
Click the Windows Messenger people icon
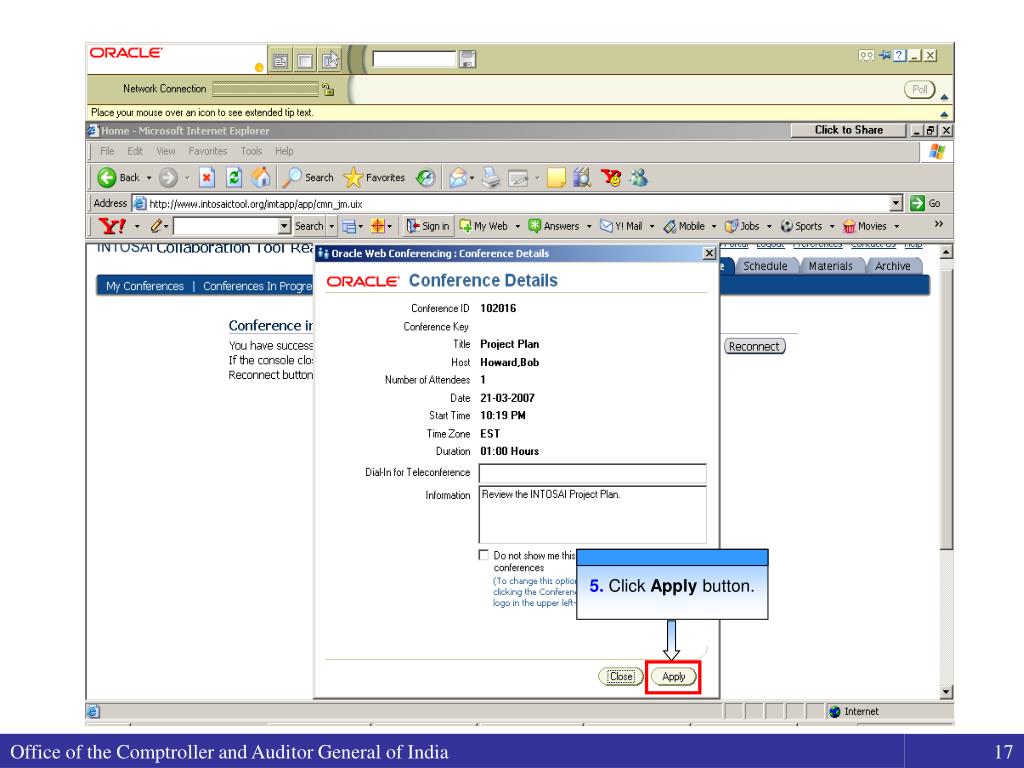tap(639, 178)
